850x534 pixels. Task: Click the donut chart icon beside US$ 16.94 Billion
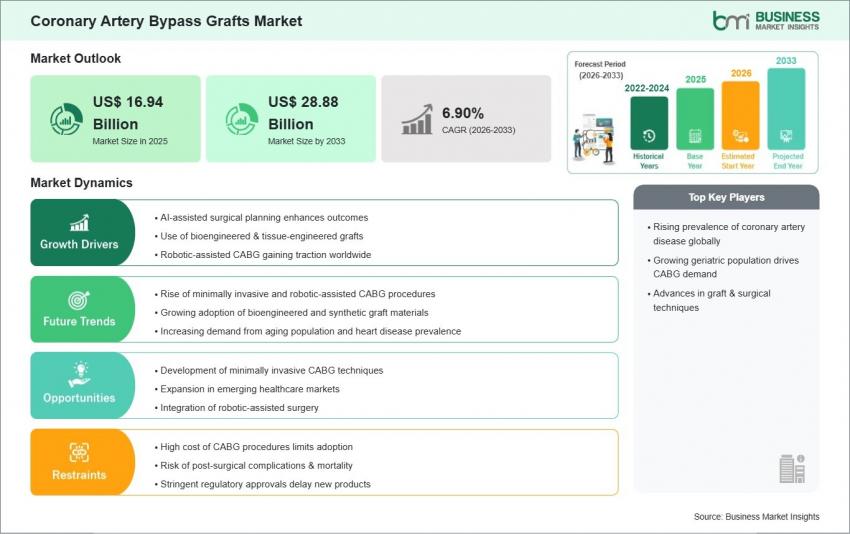[x=66, y=119]
